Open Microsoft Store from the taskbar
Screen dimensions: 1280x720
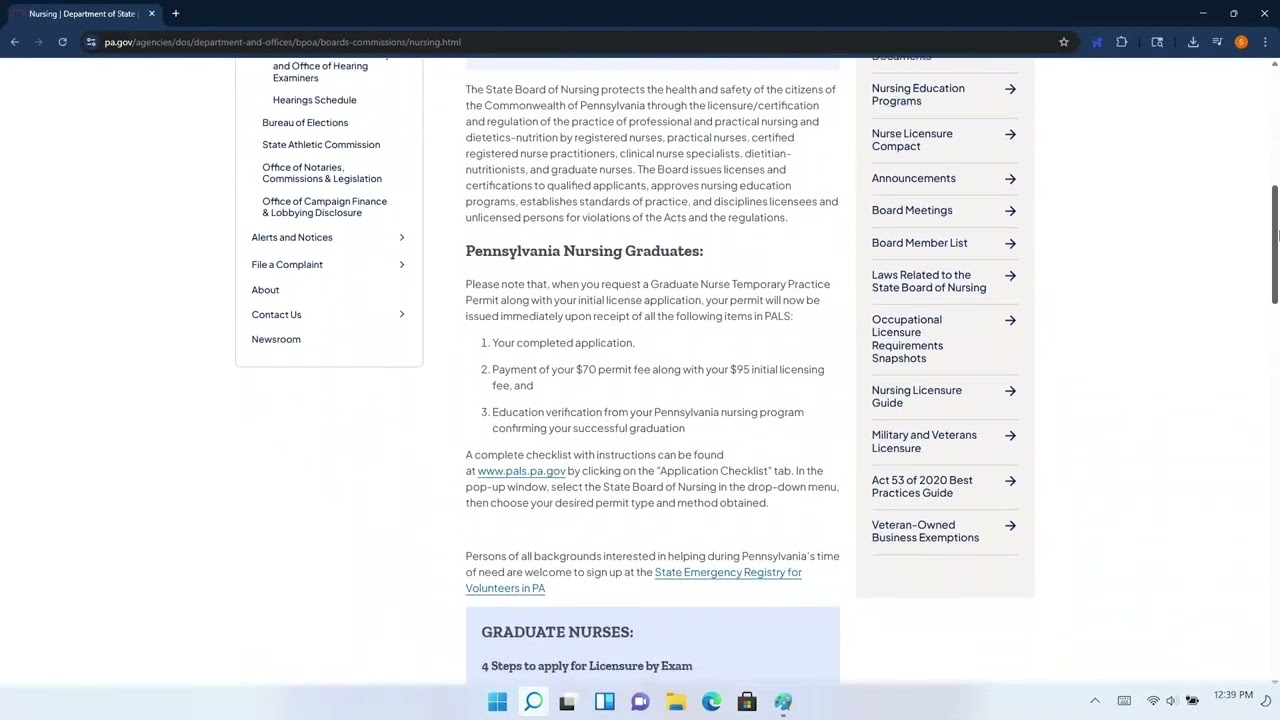pyautogui.click(x=747, y=702)
